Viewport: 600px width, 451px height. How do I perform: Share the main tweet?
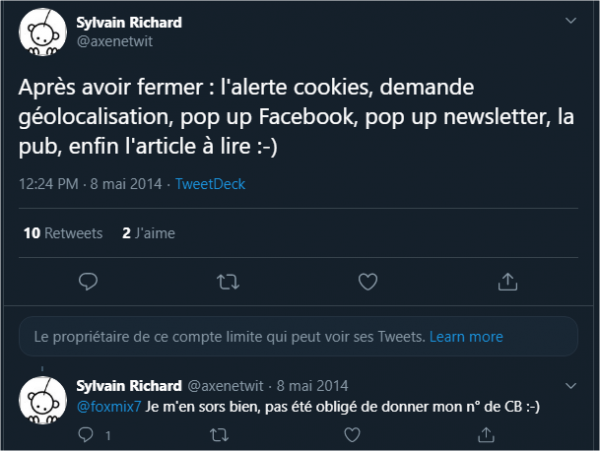[507, 281]
